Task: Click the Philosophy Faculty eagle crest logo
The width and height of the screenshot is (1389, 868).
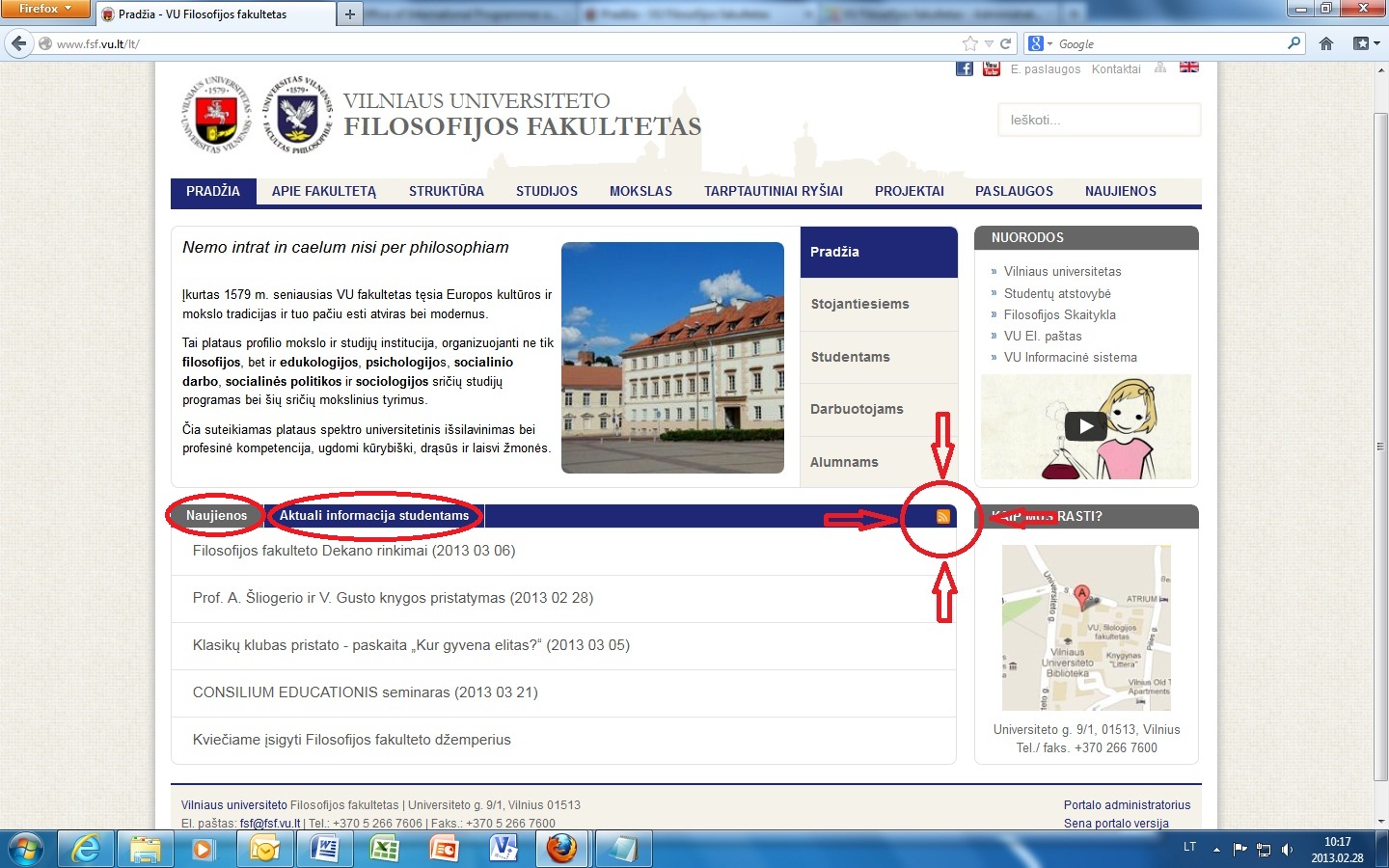Action: [297, 116]
